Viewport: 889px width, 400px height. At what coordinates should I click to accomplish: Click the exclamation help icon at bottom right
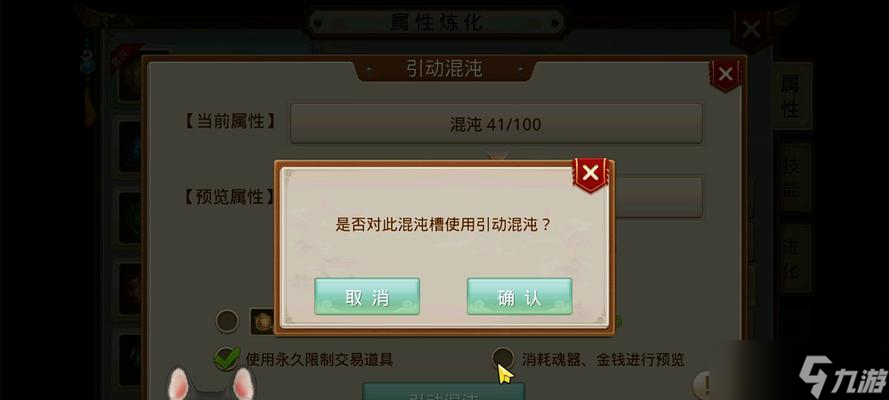[703, 384]
